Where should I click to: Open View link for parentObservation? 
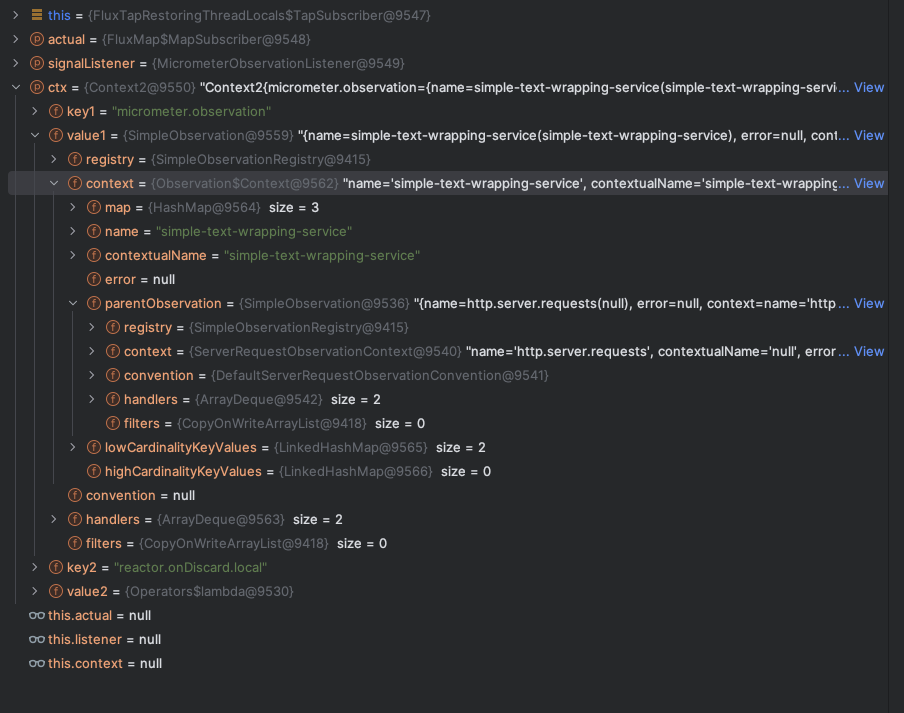tap(869, 303)
